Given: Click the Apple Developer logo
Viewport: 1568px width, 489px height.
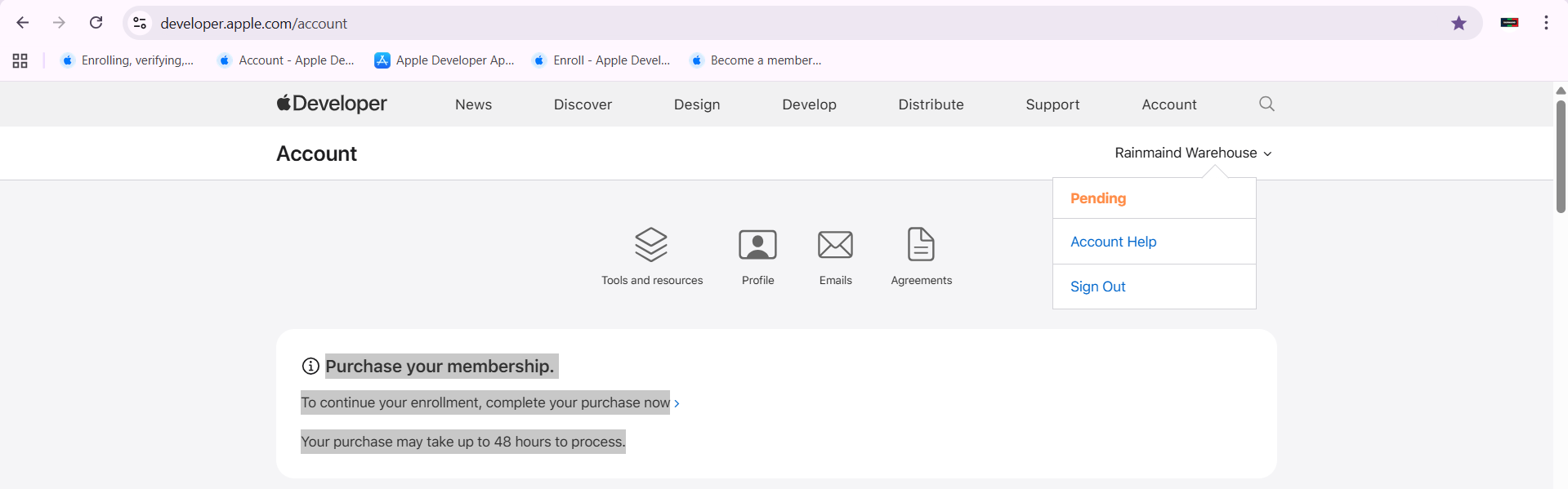Looking at the screenshot, I should point(332,104).
